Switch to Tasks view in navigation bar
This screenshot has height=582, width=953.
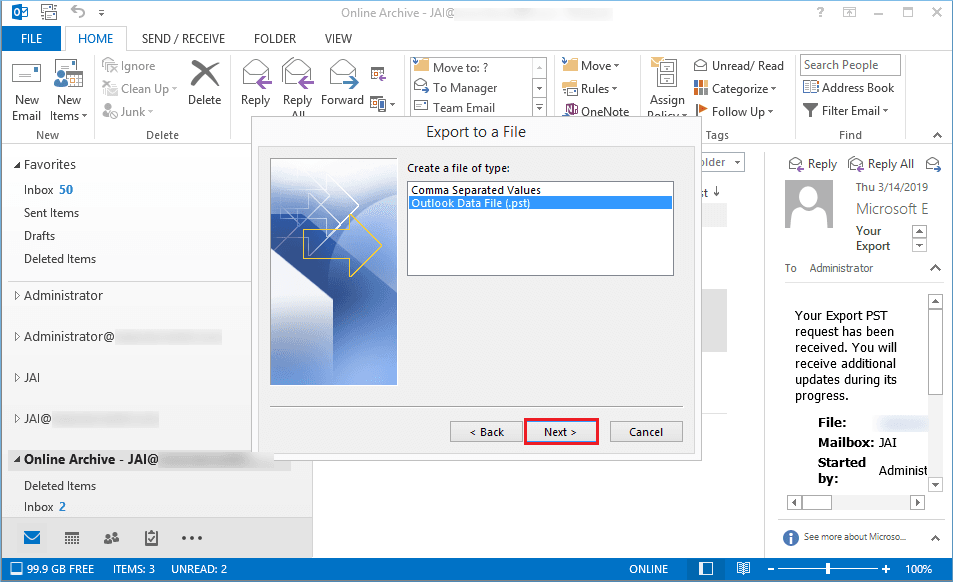[x=151, y=538]
